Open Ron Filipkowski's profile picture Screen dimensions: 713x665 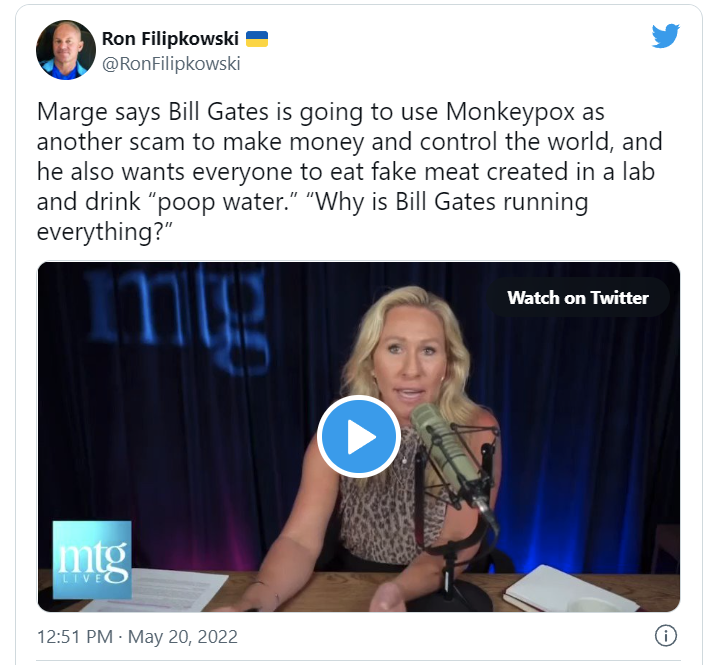(66, 50)
